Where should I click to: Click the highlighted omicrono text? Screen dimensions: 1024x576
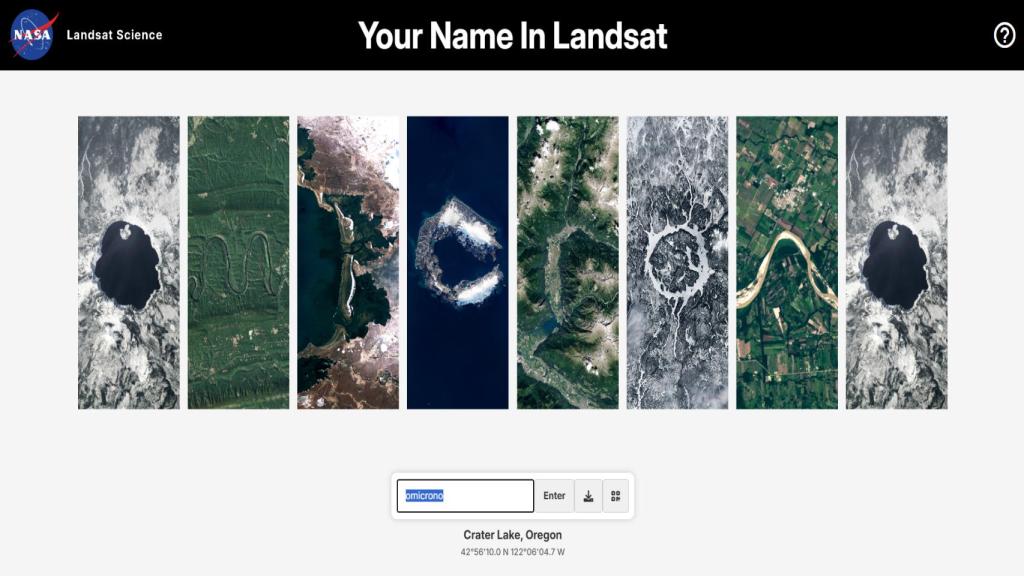coord(424,496)
